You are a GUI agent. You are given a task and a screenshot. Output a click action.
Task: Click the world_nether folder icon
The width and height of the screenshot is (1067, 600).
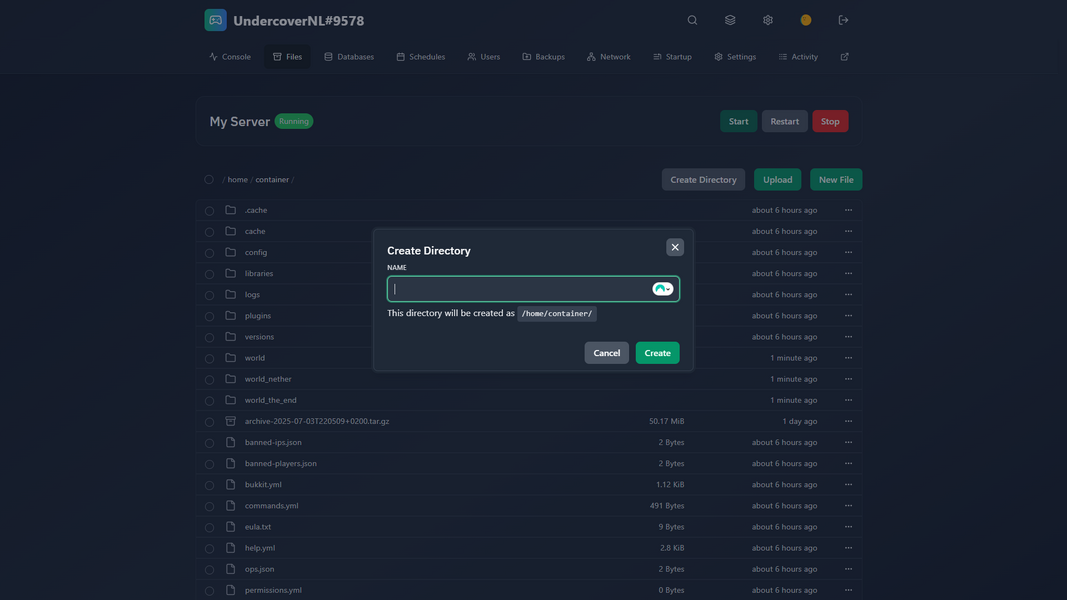point(231,379)
